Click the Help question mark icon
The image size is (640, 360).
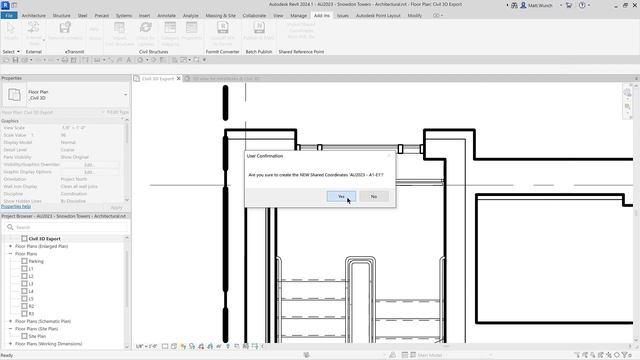582,5
